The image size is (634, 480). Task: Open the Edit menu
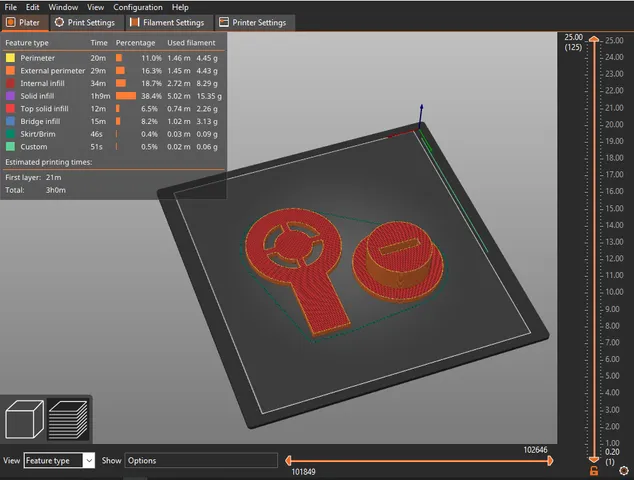32,7
